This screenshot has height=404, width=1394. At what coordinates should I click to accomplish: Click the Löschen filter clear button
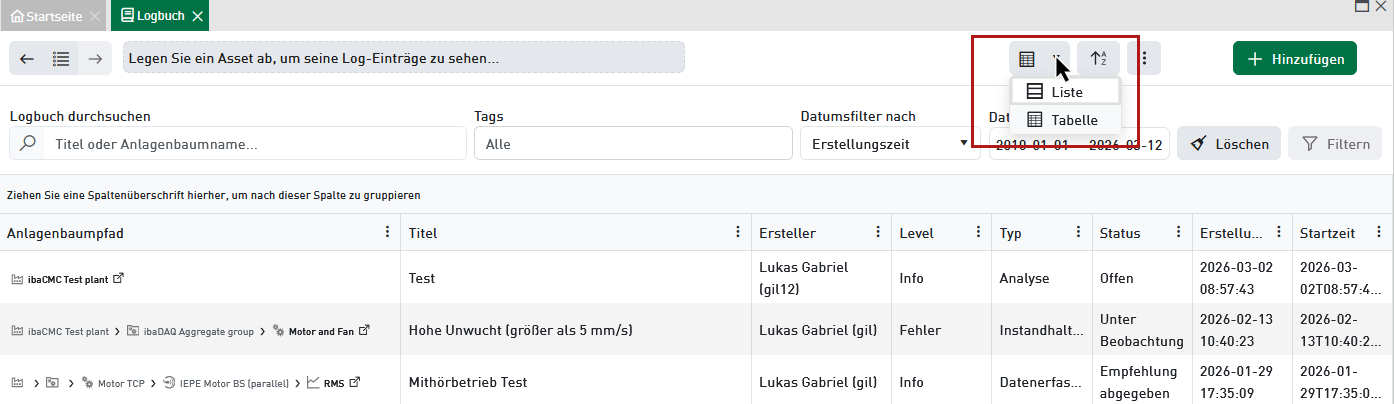pos(1229,144)
